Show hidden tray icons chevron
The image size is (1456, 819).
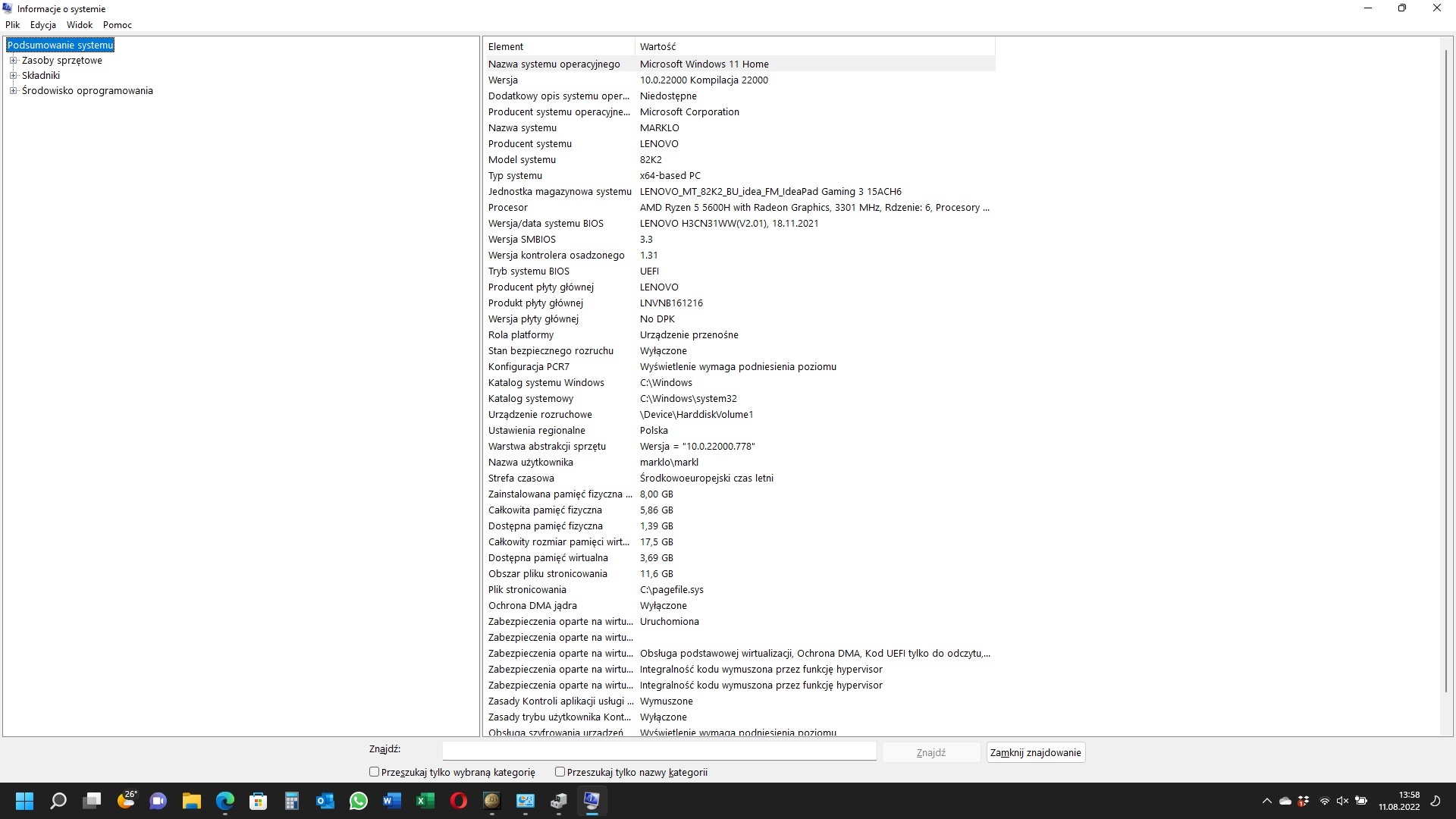pos(1266,801)
